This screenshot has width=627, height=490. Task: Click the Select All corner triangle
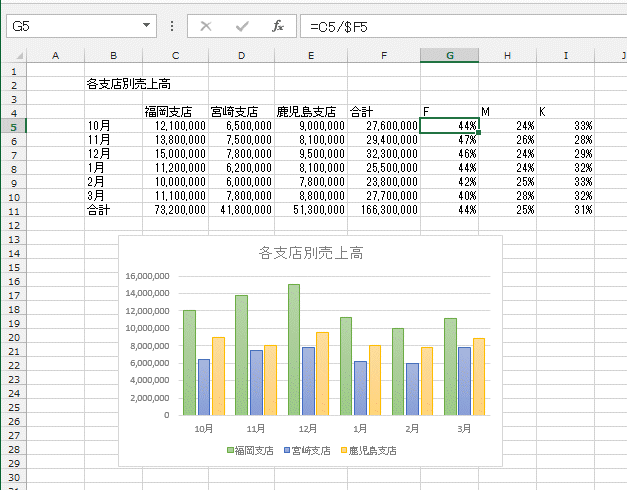click(12, 55)
